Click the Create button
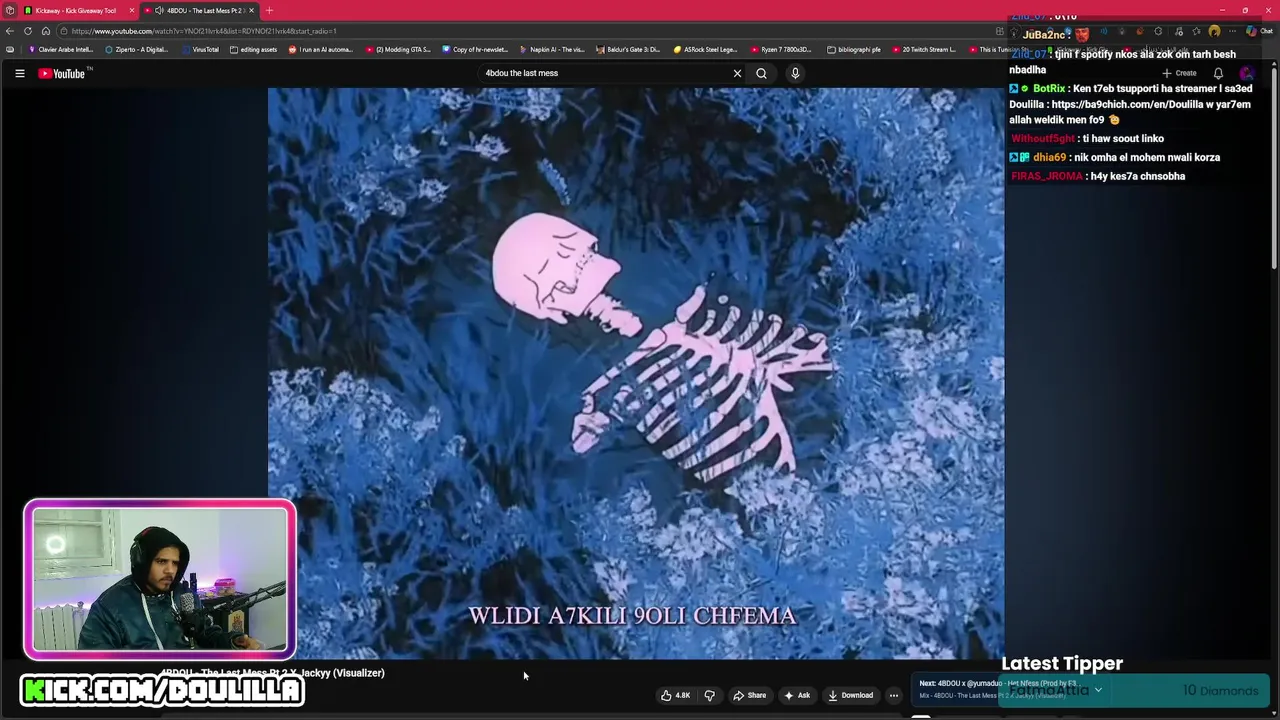 pos(1179,73)
